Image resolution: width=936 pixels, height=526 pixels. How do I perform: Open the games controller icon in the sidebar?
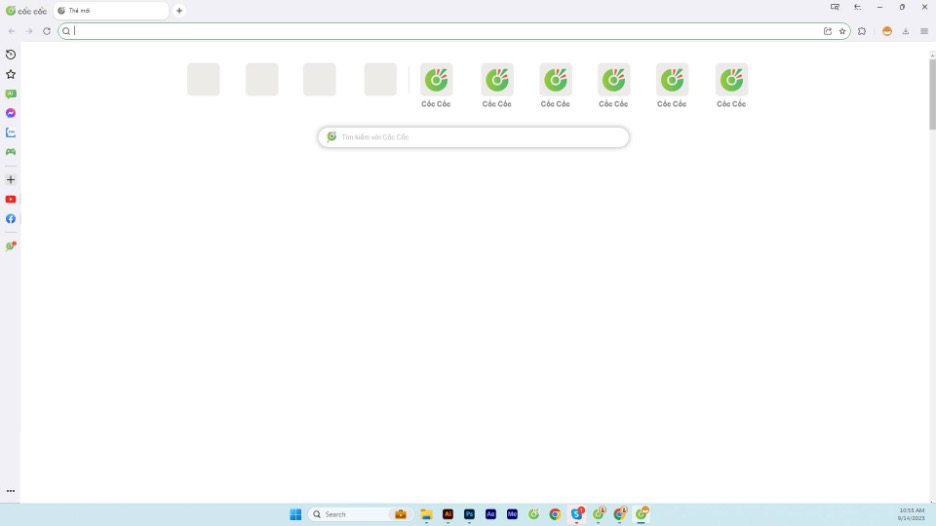coord(11,152)
